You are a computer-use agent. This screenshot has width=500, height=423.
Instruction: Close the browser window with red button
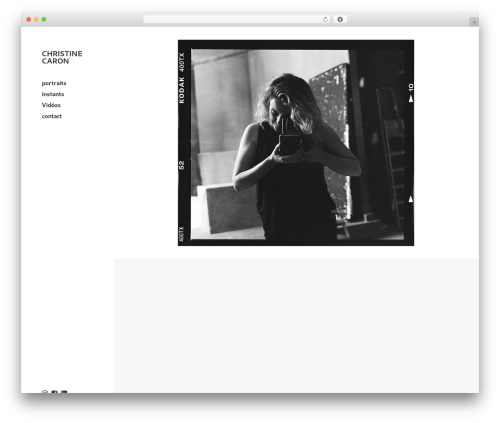point(29,19)
